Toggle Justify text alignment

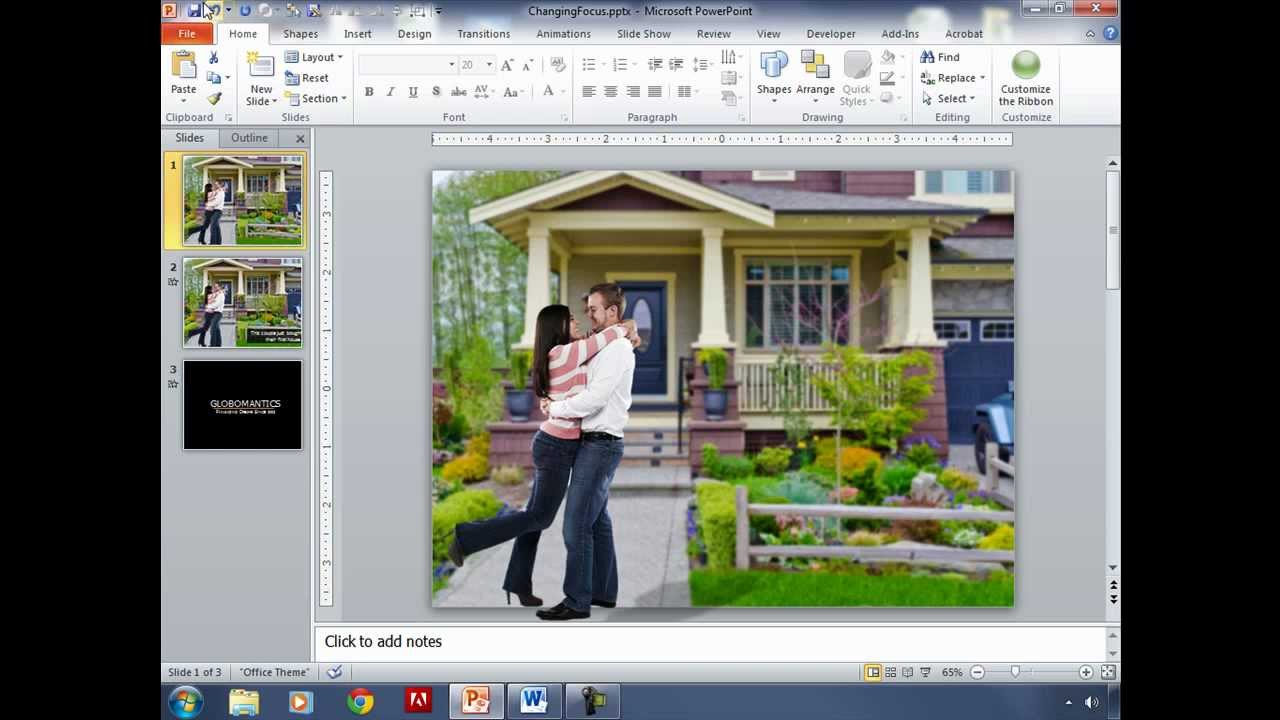coord(654,92)
